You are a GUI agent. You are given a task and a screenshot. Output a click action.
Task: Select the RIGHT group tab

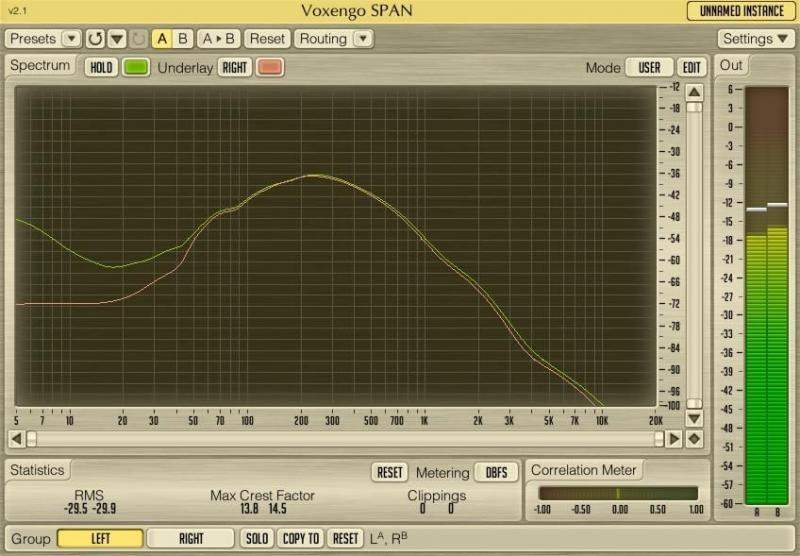tap(191, 538)
